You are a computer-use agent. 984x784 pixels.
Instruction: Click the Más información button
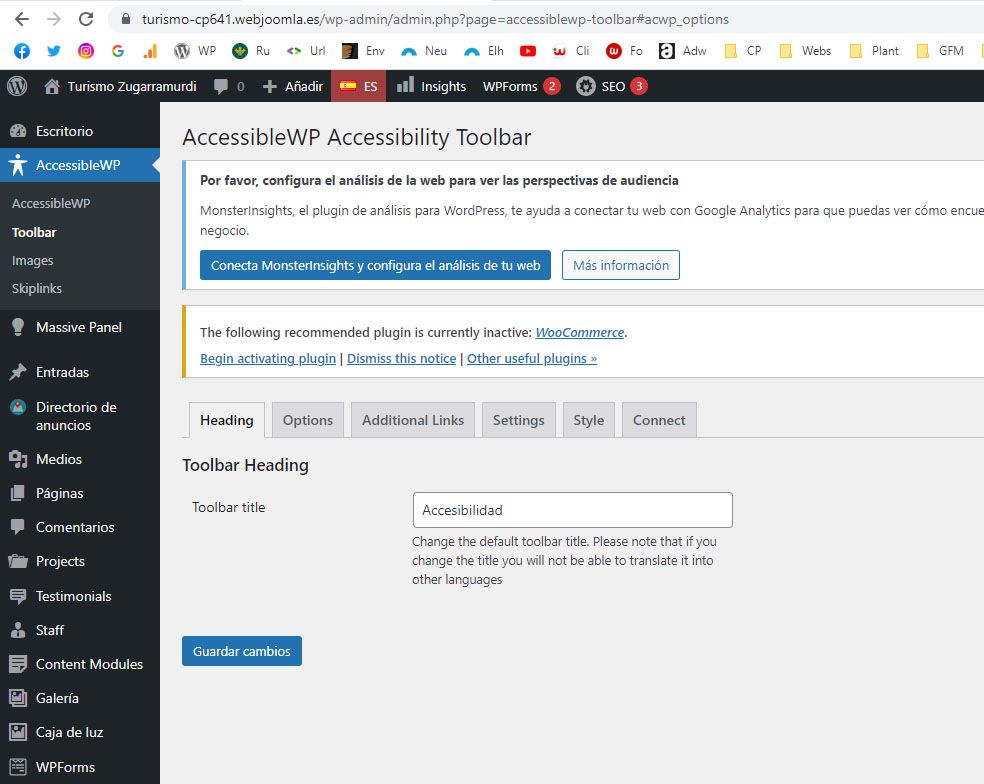pyautogui.click(x=621, y=265)
